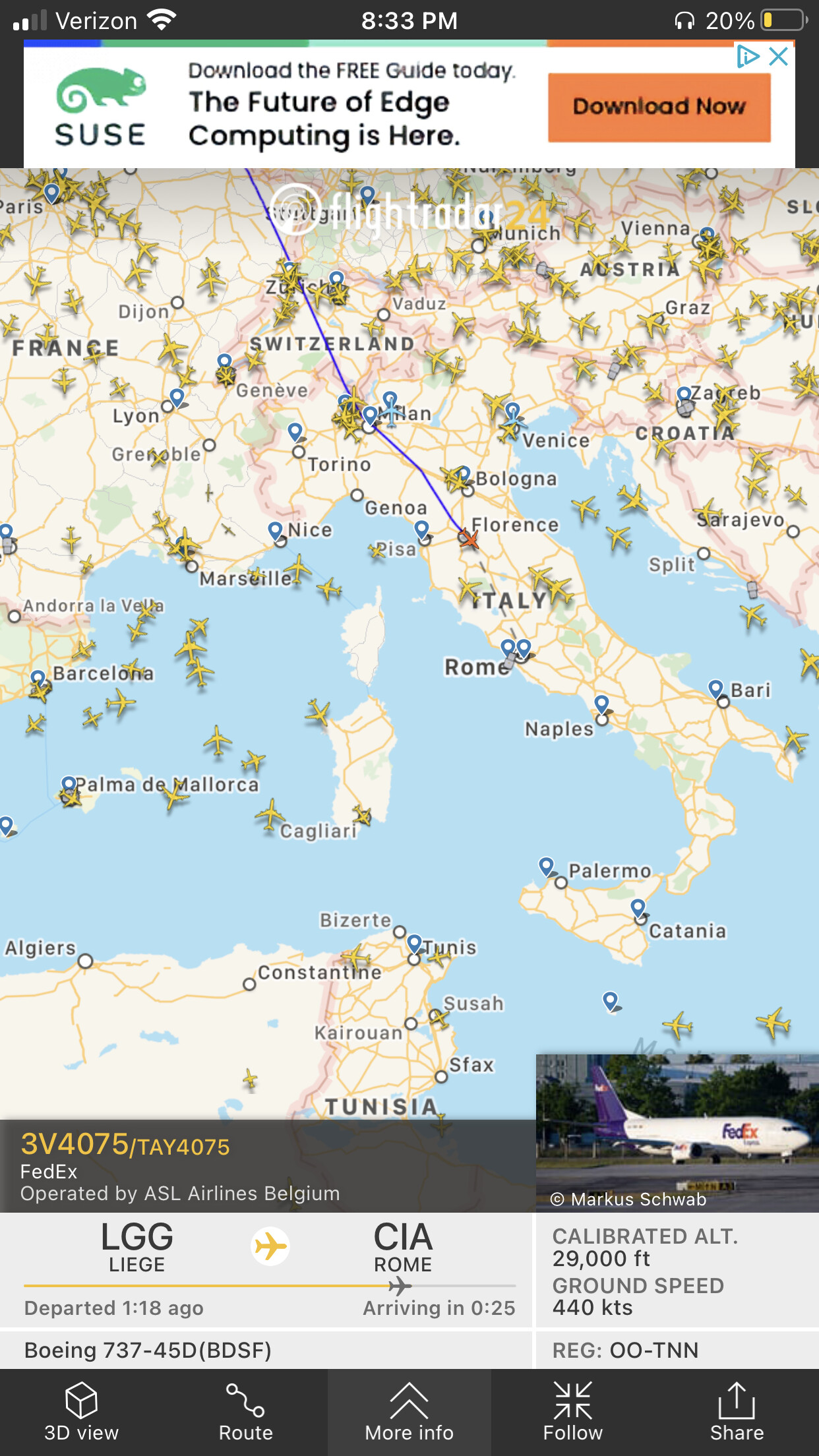Open the AdChoices info triangle icon
Viewport: 819px width, 1456px height.
click(748, 56)
